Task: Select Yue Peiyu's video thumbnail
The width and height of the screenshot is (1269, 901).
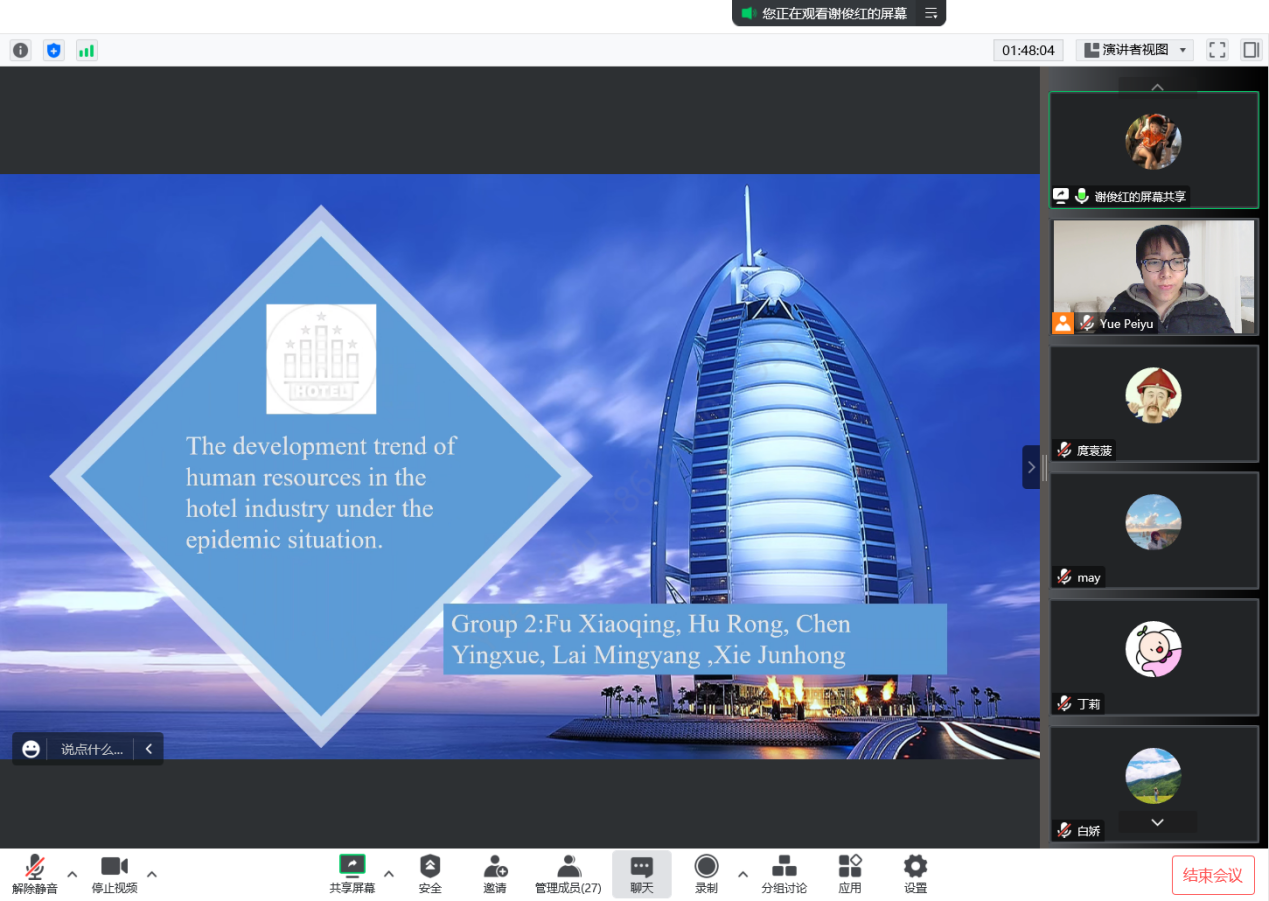Action: [1153, 277]
